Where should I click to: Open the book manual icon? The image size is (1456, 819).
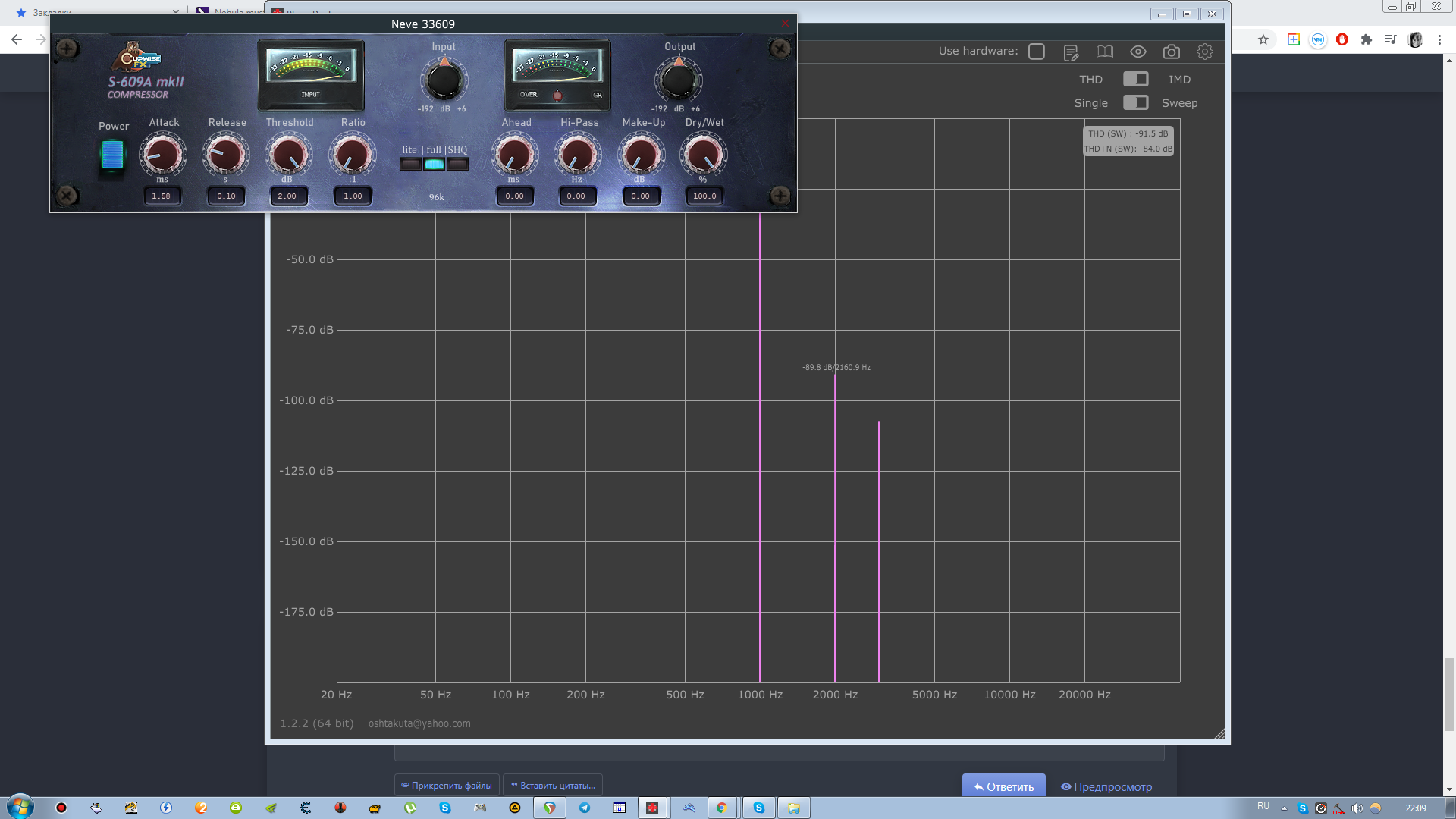click(x=1104, y=52)
